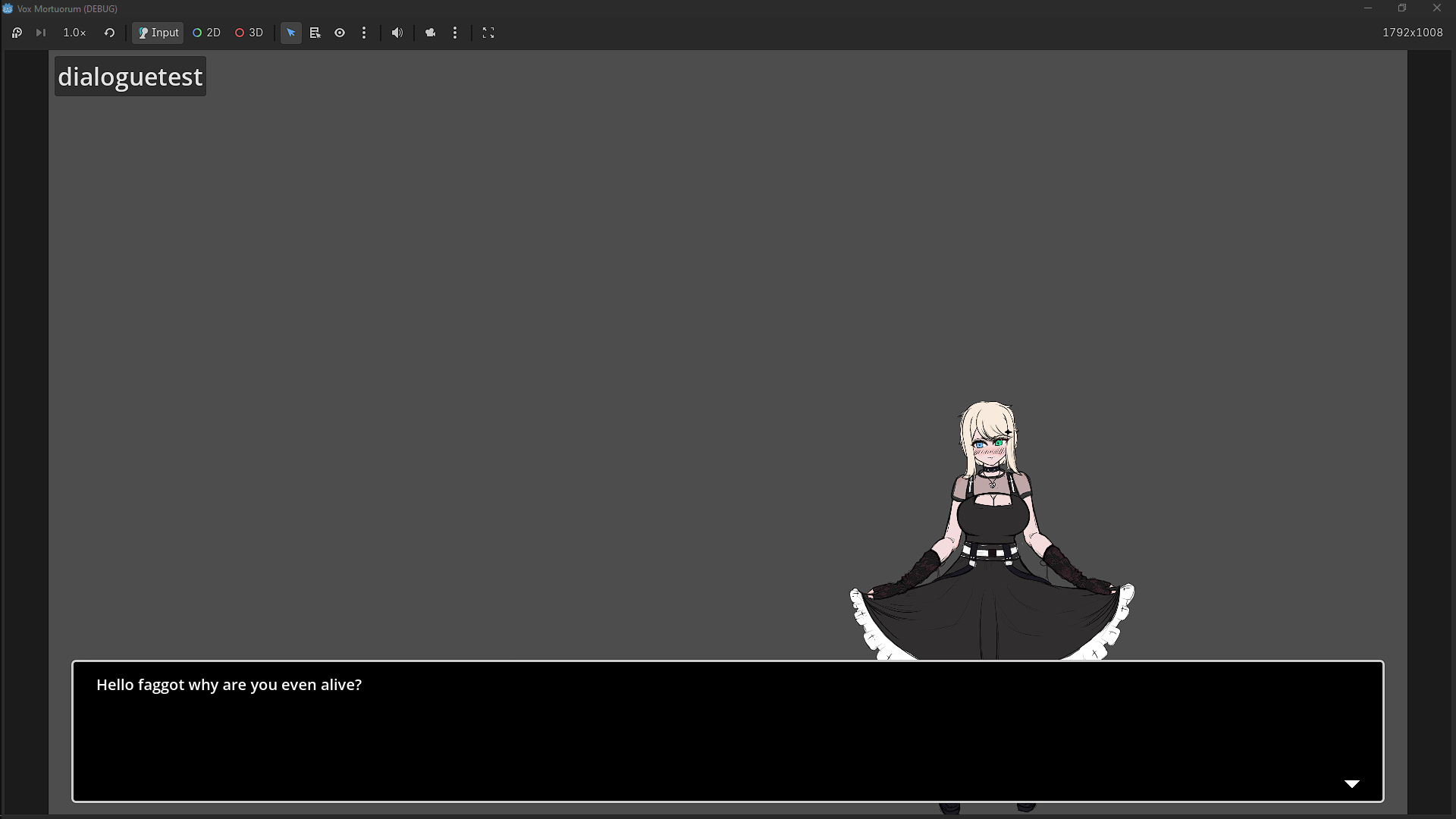Toggle selection visibility eye icon
Viewport: 1456px width, 819px height.
(x=340, y=33)
